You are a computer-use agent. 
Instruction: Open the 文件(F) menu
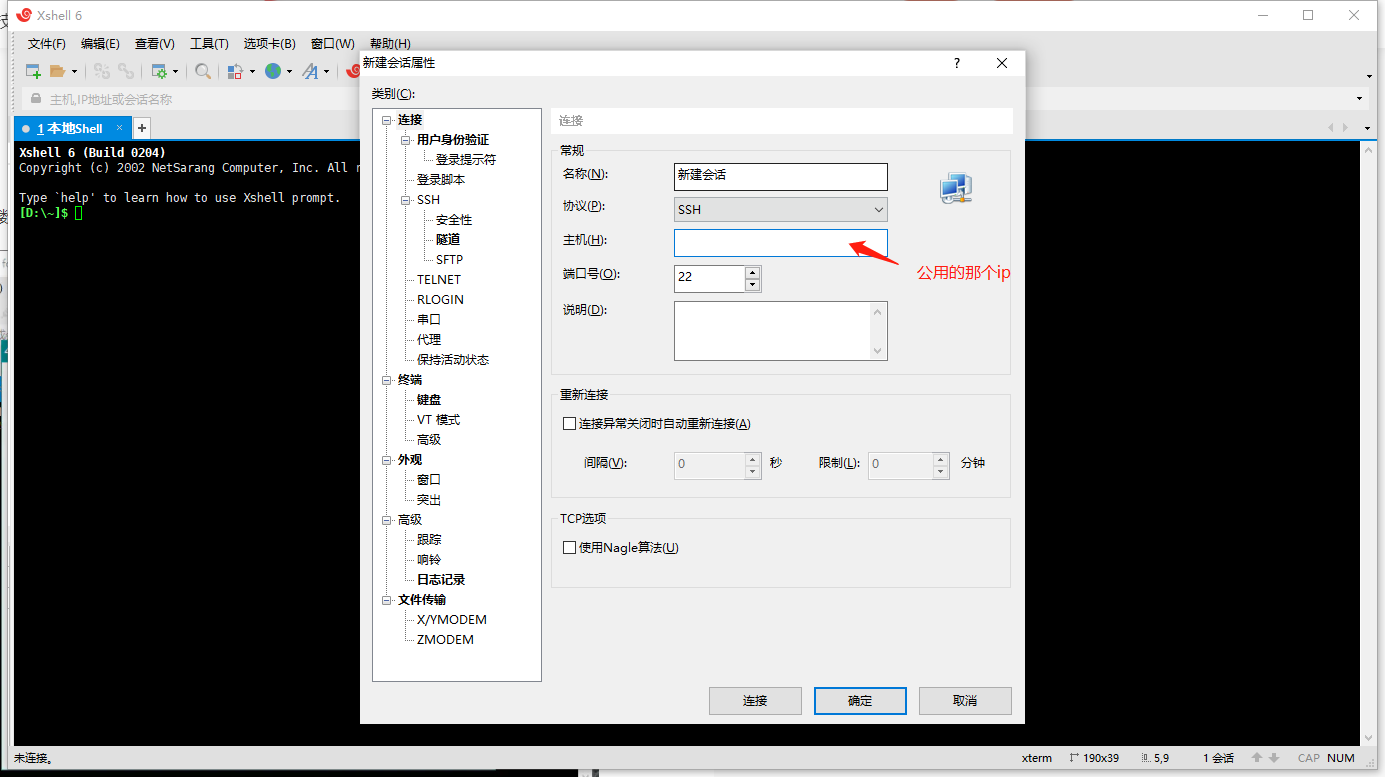click(47, 44)
